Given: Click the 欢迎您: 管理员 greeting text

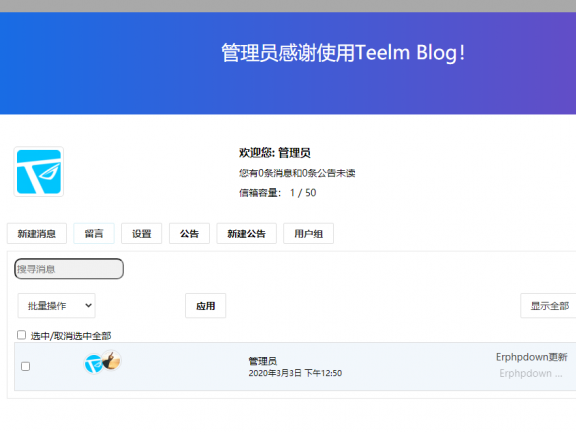Looking at the screenshot, I should pos(275,152).
